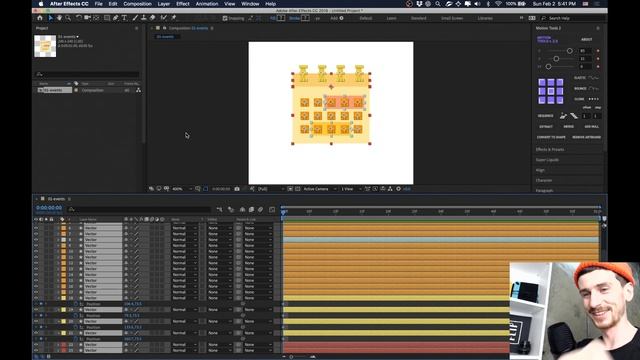Toggle the Position stopwatch under layer 18
640x360 pixels.
pos(76,304)
